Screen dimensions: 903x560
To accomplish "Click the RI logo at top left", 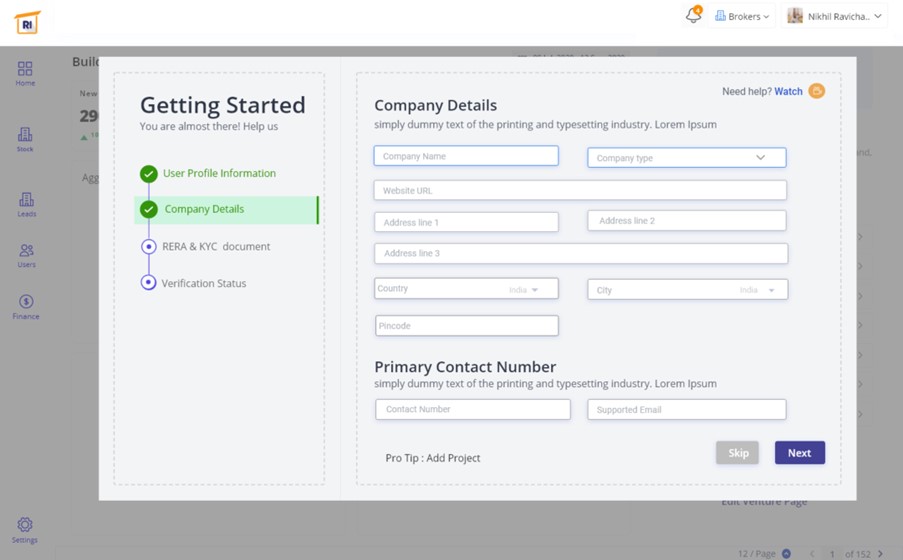I will pos(27,22).
